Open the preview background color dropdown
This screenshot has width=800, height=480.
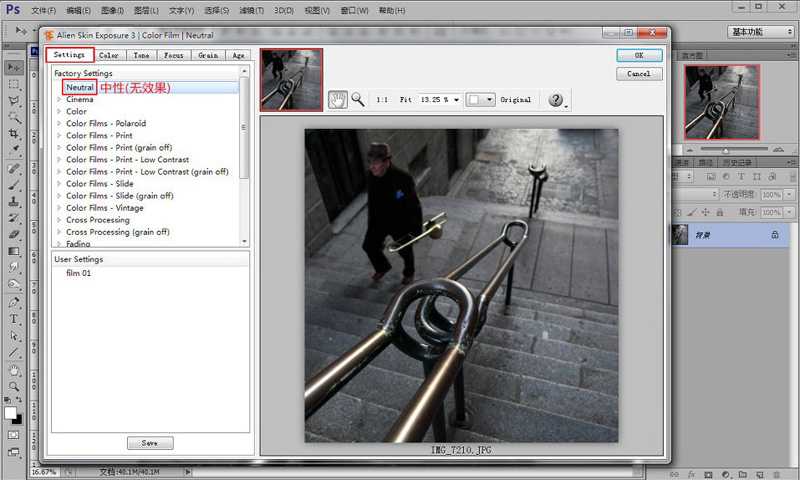[x=480, y=99]
